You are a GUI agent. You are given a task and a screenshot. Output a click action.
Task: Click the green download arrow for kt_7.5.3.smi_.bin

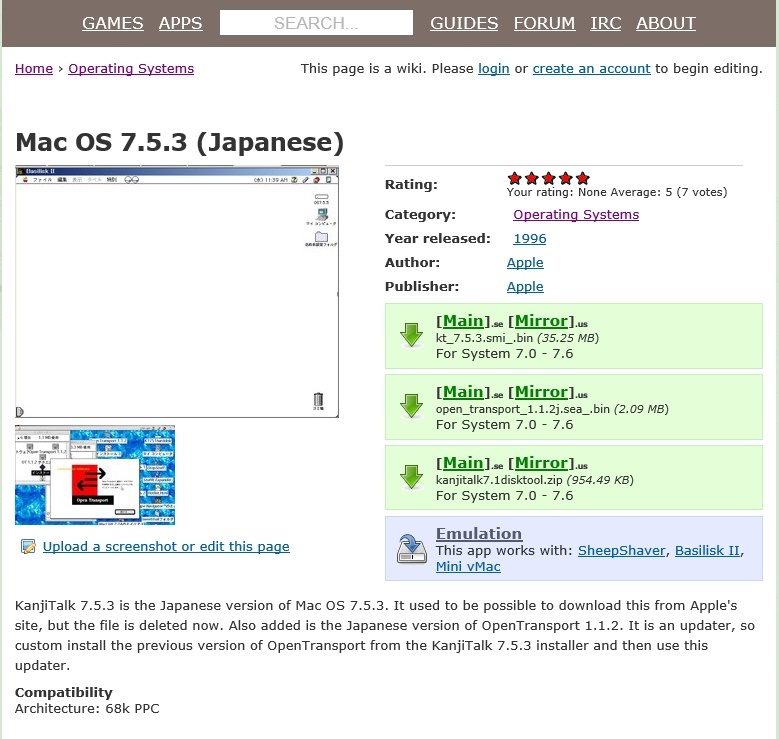(x=411, y=335)
